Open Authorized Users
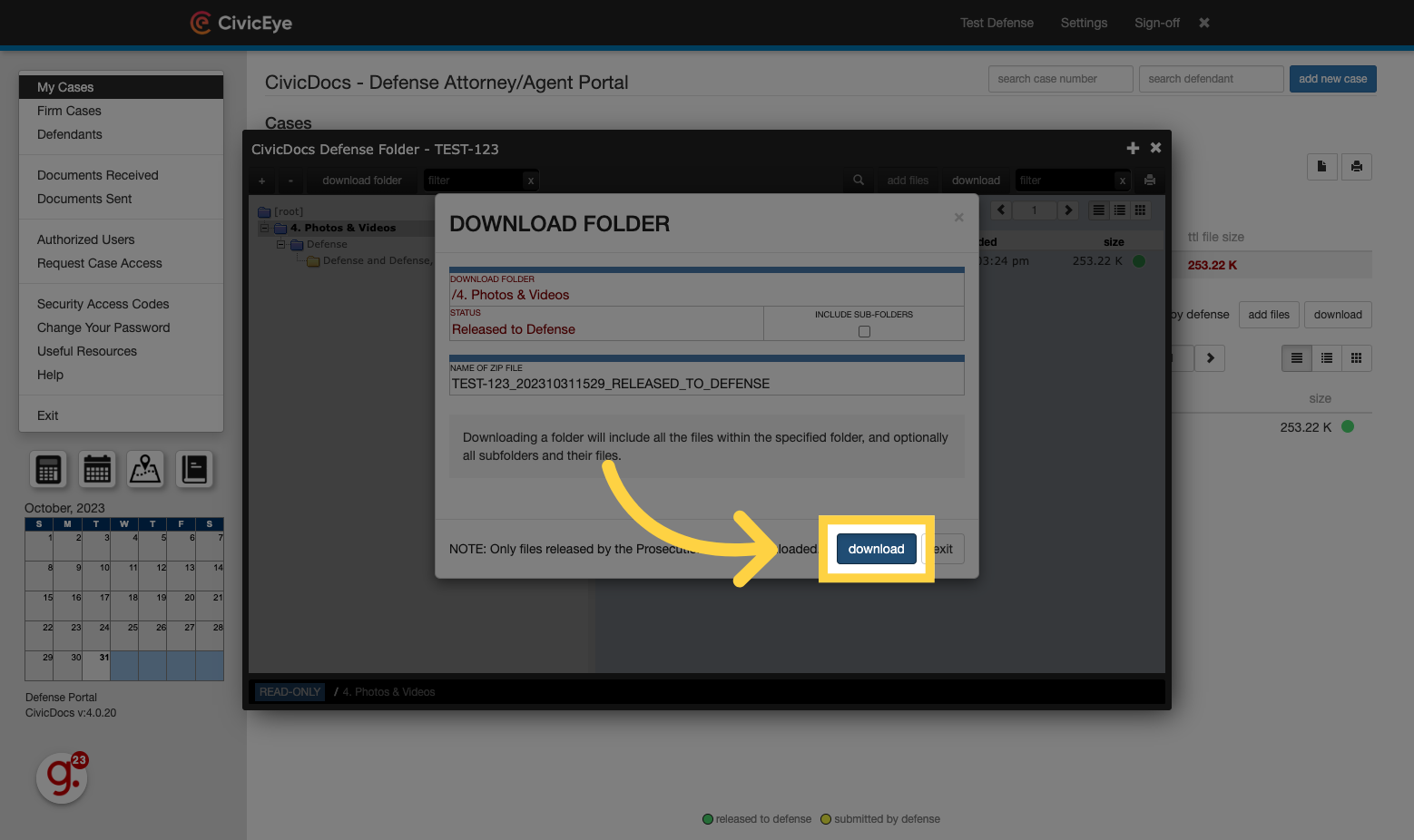 pos(86,239)
